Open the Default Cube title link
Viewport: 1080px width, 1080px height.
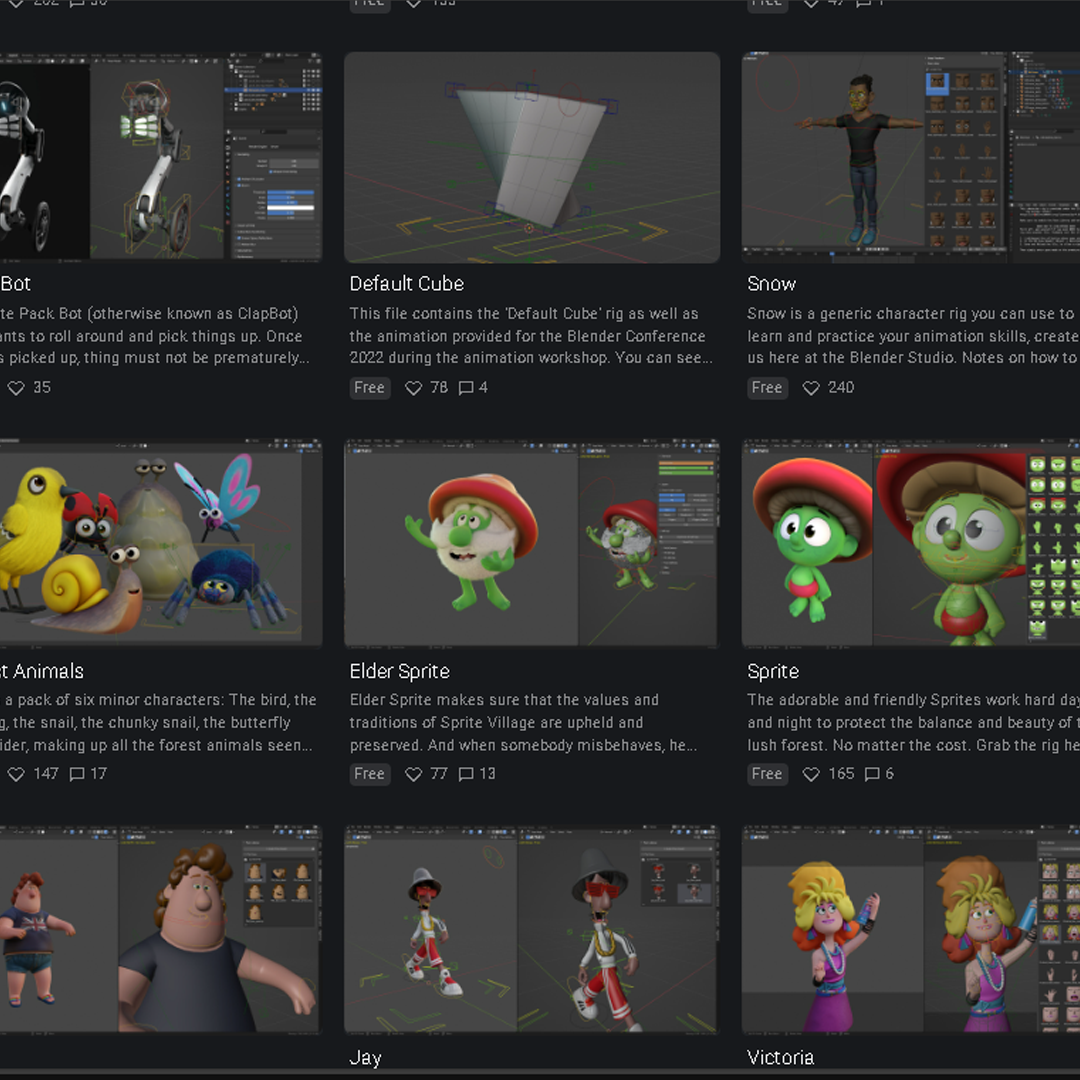[x=406, y=284]
